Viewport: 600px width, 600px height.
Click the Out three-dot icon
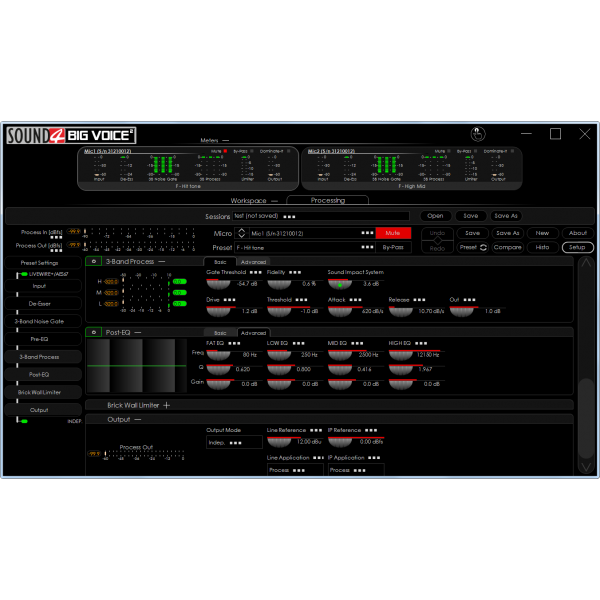point(470,300)
